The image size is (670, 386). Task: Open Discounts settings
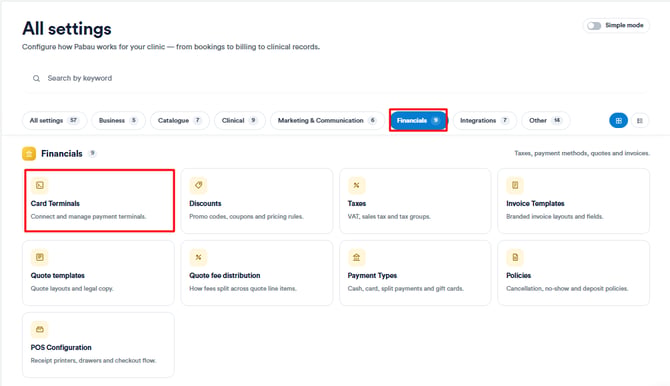point(257,201)
